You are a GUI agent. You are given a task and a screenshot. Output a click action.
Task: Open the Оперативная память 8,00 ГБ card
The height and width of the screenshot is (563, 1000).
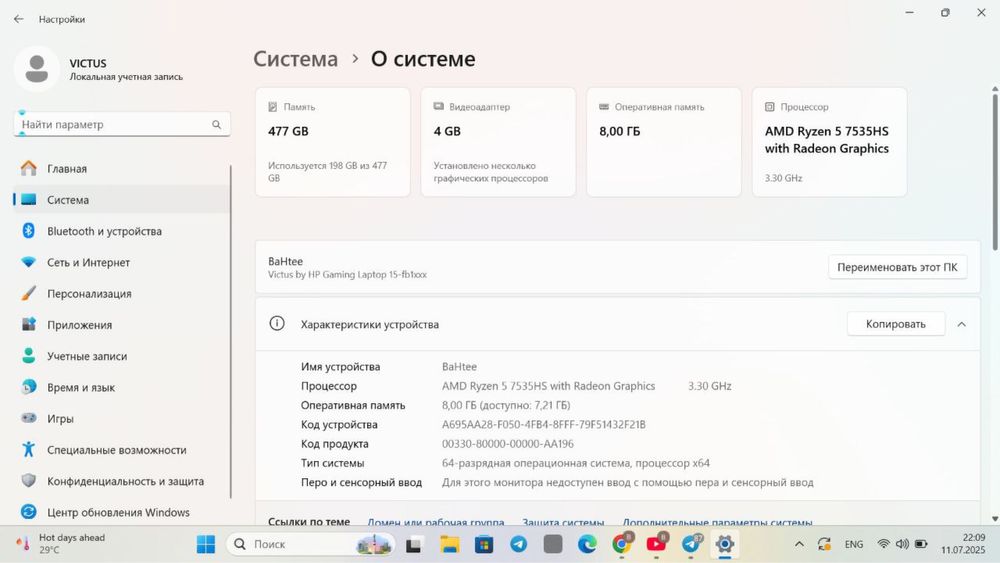click(664, 142)
